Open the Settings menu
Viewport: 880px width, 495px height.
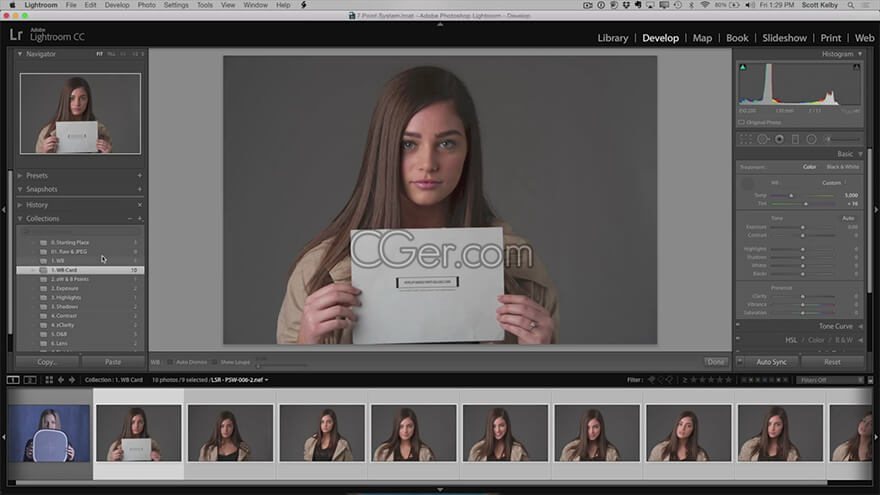click(x=176, y=5)
